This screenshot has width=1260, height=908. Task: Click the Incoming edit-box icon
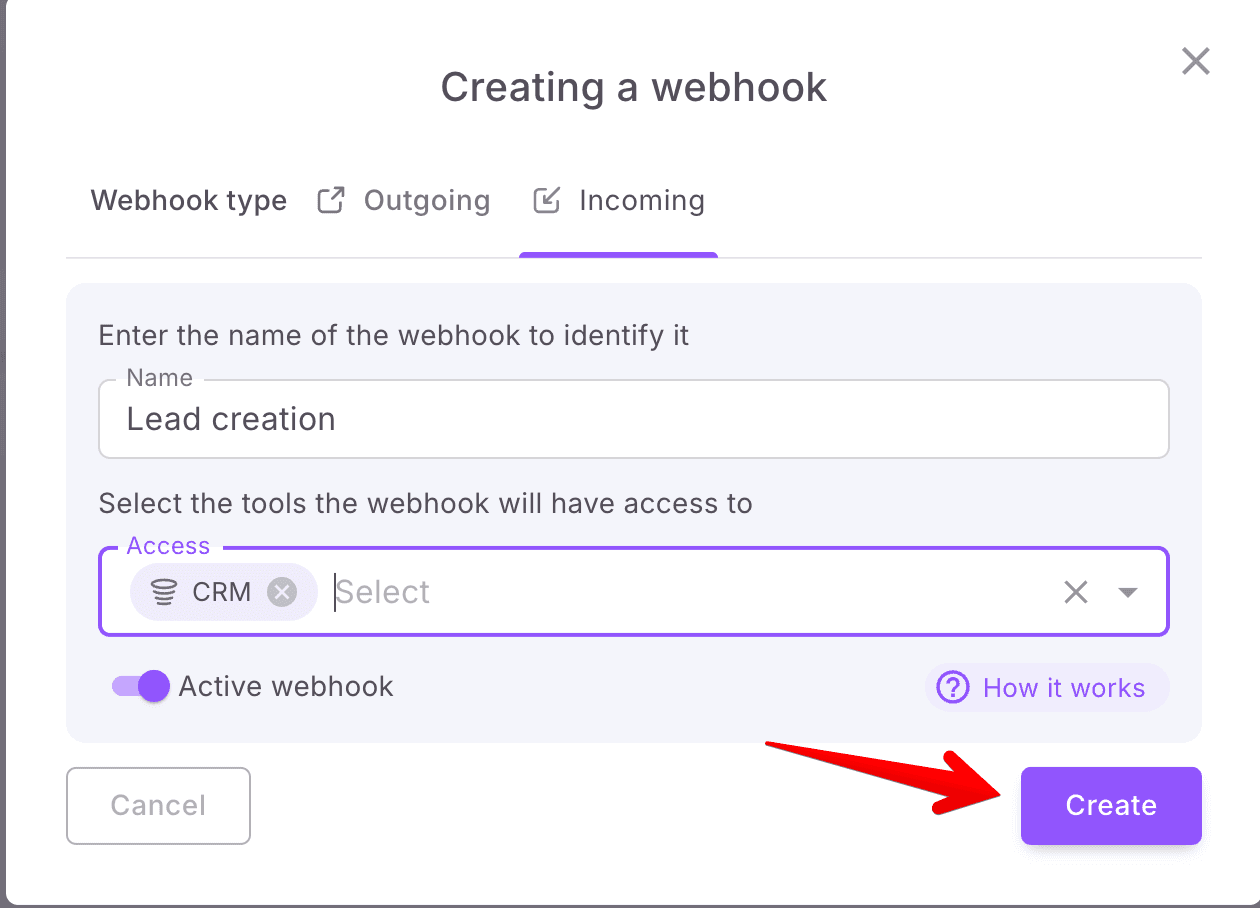click(546, 200)
